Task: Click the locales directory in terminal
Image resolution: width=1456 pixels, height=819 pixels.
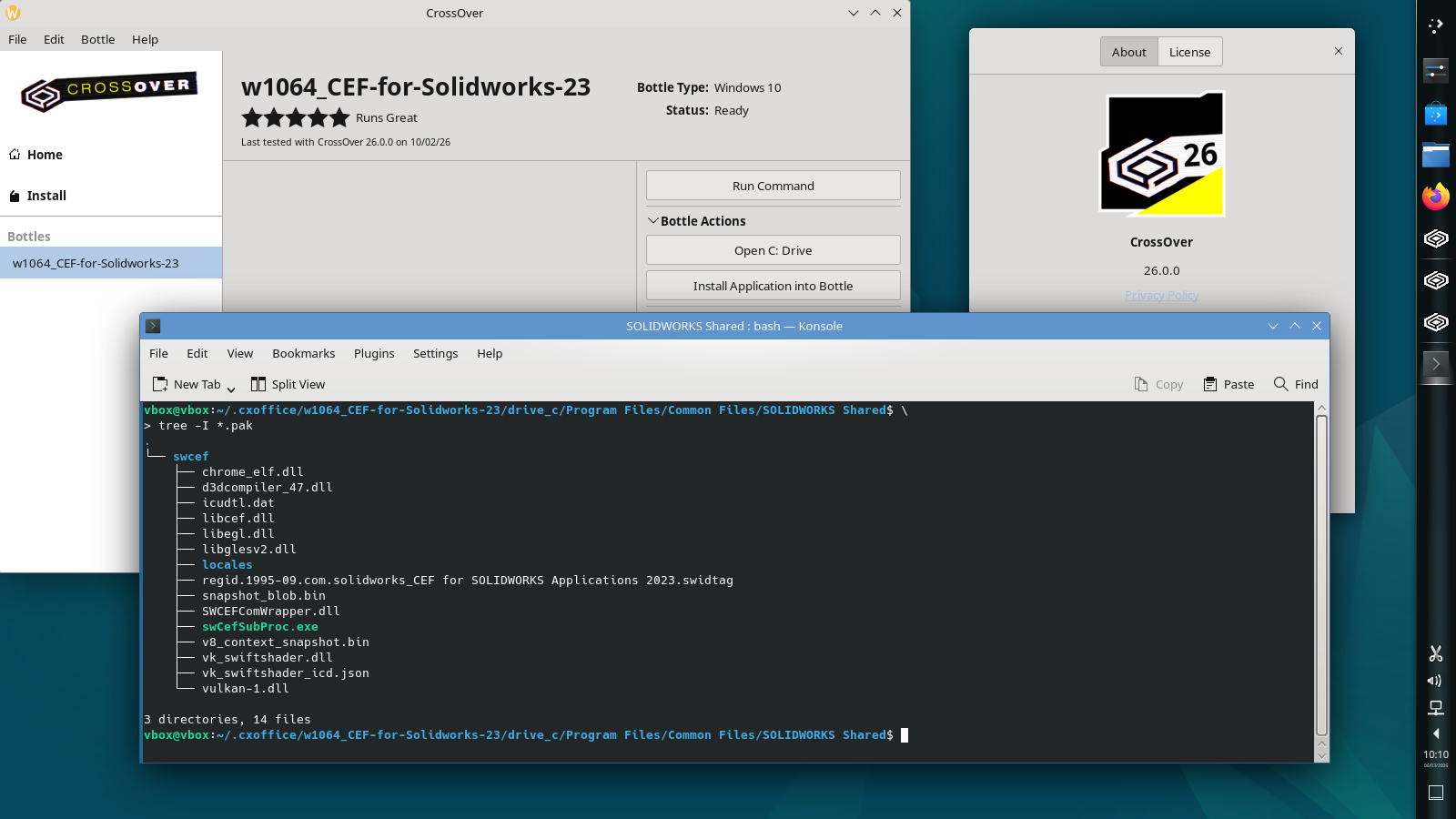Action: [x=227, y=565]
